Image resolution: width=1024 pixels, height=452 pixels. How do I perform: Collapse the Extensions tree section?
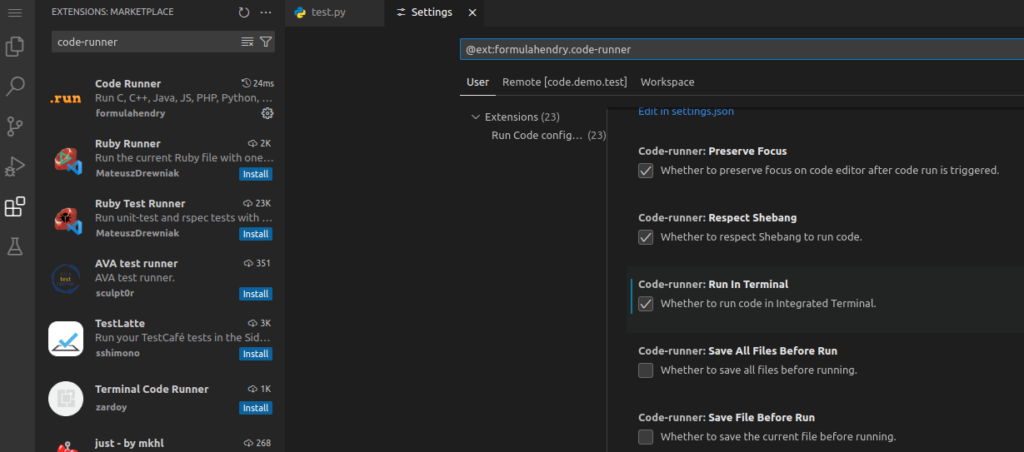tap(476, 117)
